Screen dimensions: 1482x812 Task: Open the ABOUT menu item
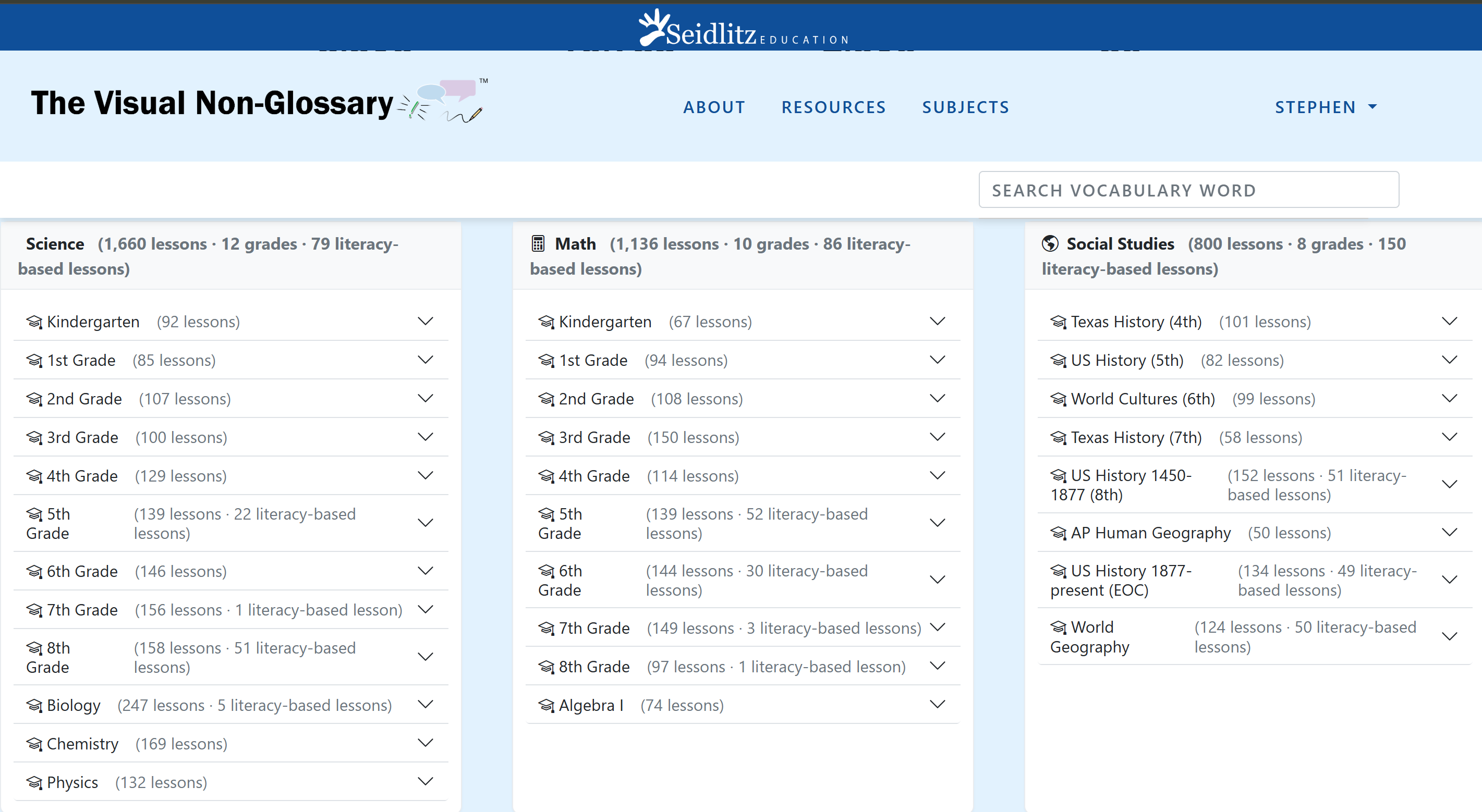(714, 107)
